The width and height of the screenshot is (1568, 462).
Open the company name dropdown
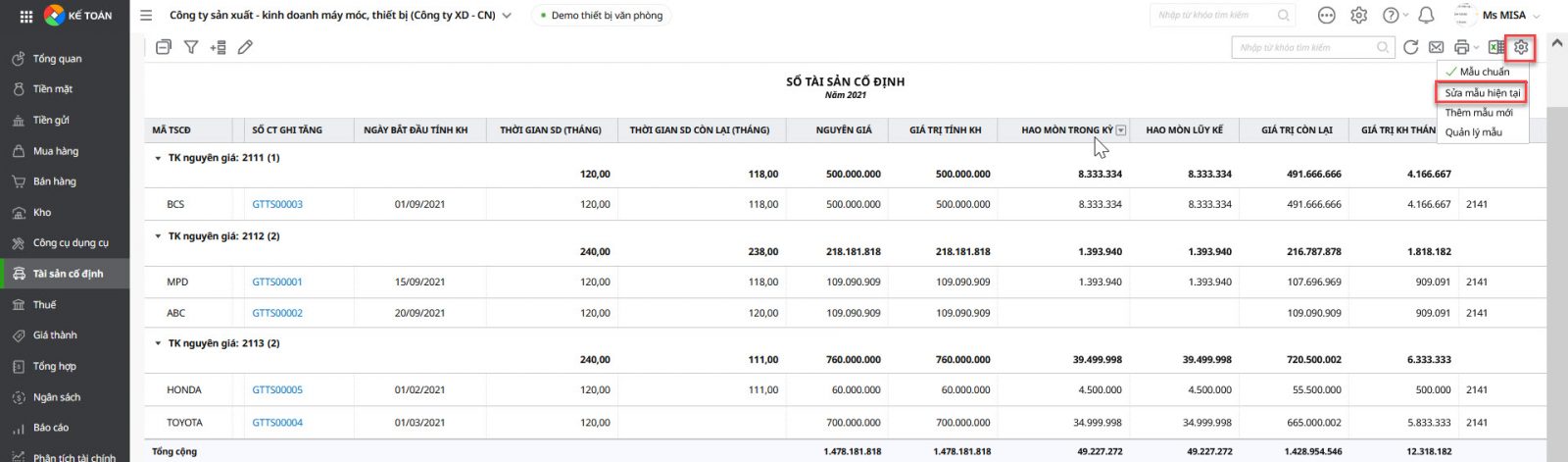click(507, 16)
